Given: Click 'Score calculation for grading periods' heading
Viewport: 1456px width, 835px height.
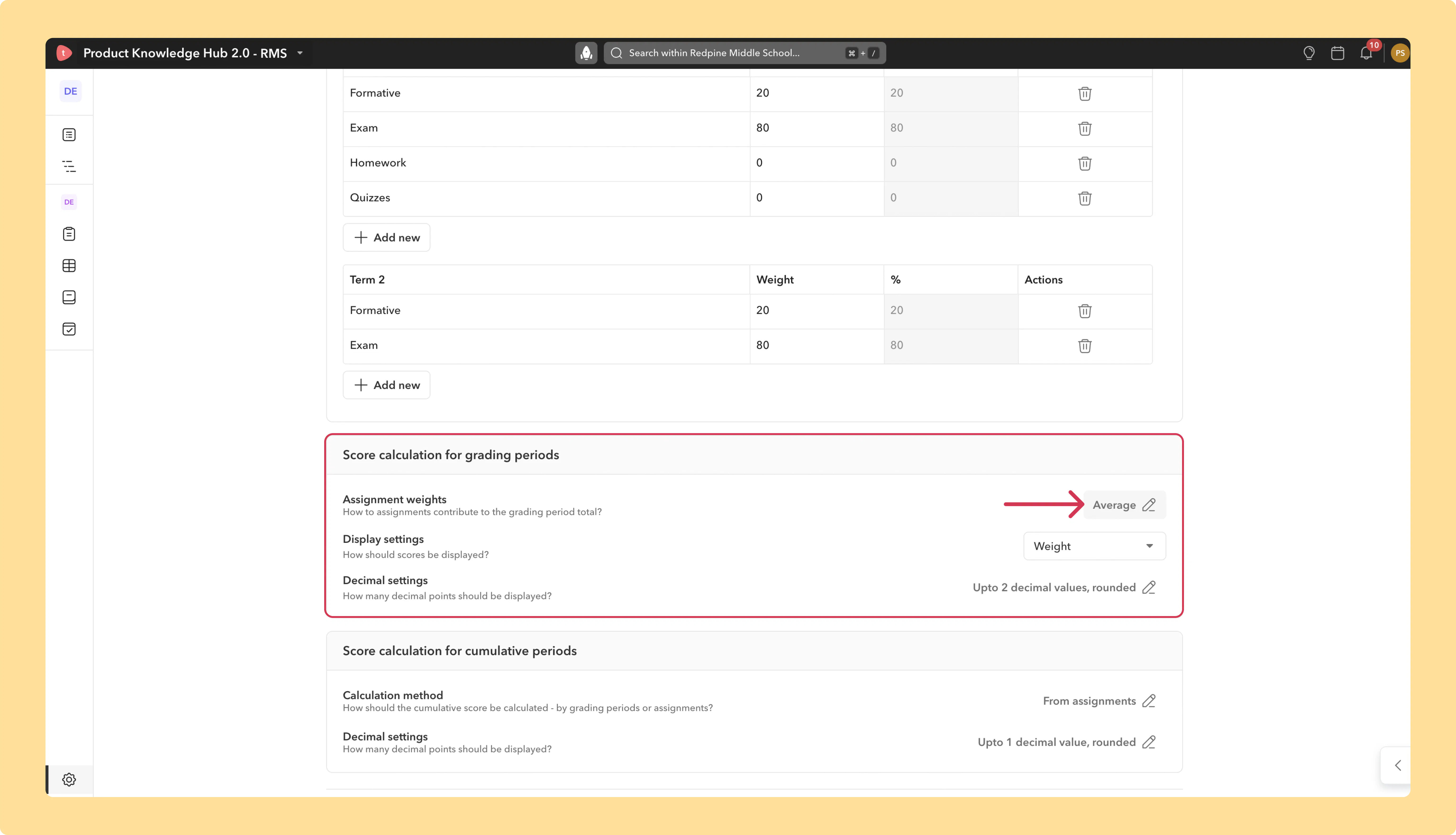Looking at the screenshot, I should point(451,455).
